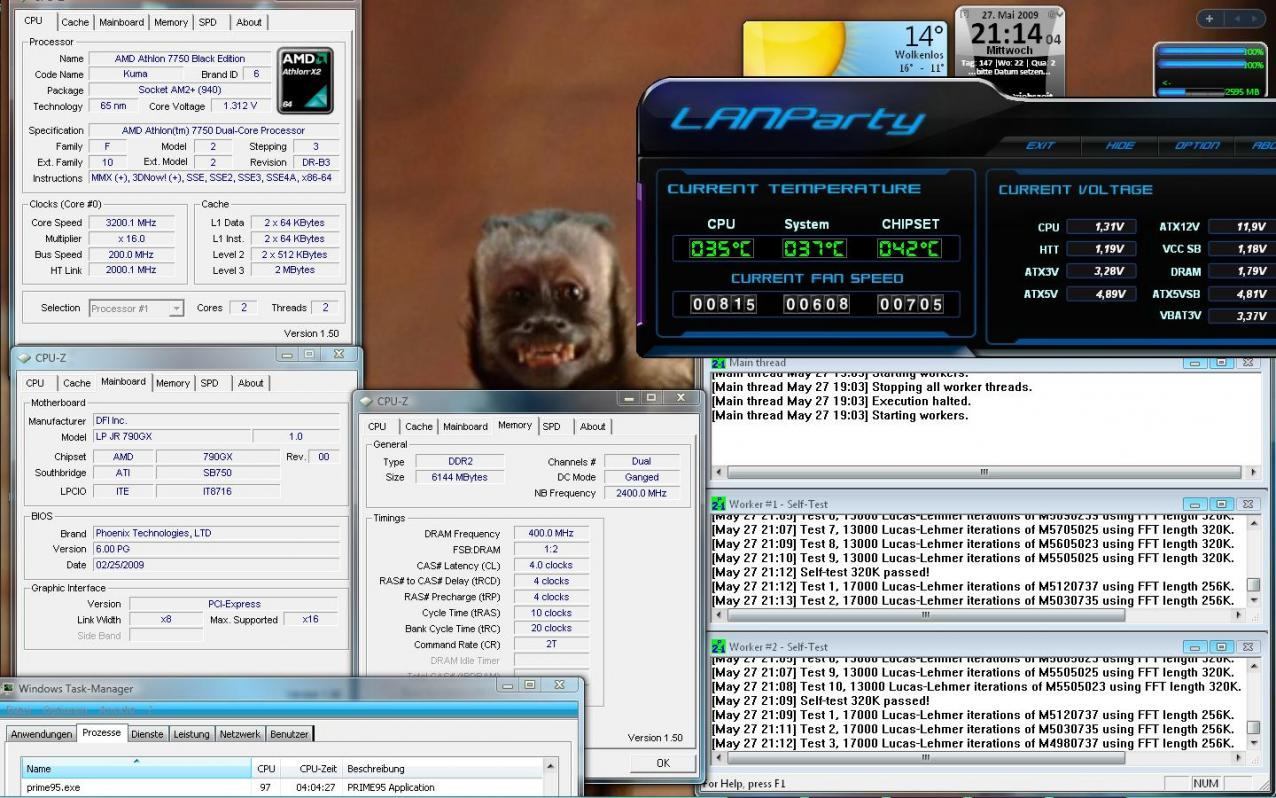Click the sidebar plus button to add gadgets
Image resolution: width=1276 pixels, height=798 pixels.
click(x=1210, y=18)
